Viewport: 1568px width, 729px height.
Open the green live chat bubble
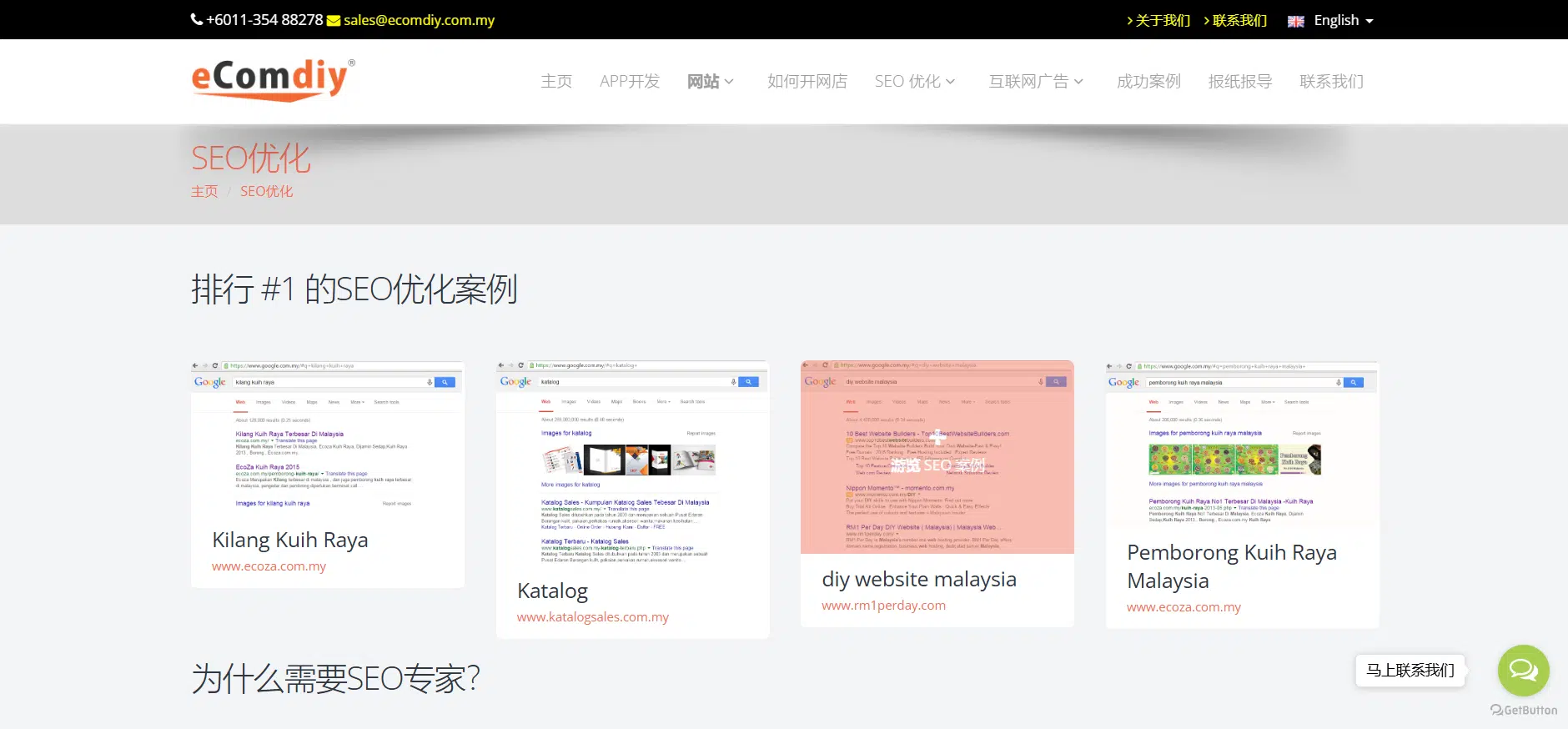tap(1523, 670)
